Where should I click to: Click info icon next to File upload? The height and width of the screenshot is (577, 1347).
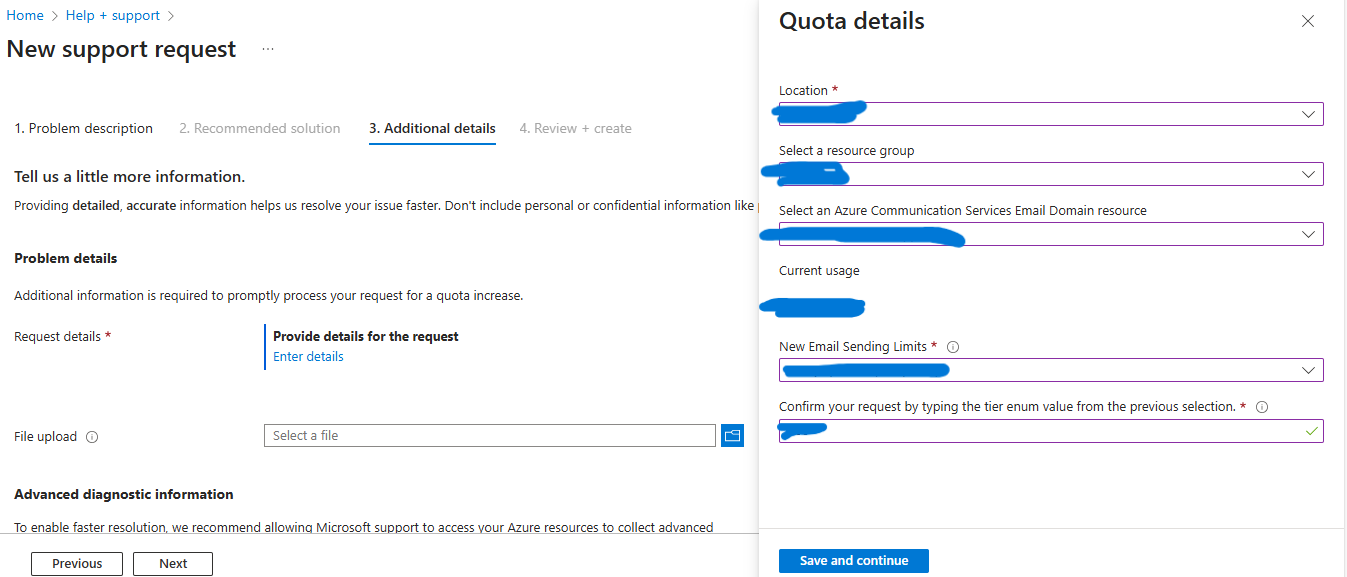click(92, 437)
